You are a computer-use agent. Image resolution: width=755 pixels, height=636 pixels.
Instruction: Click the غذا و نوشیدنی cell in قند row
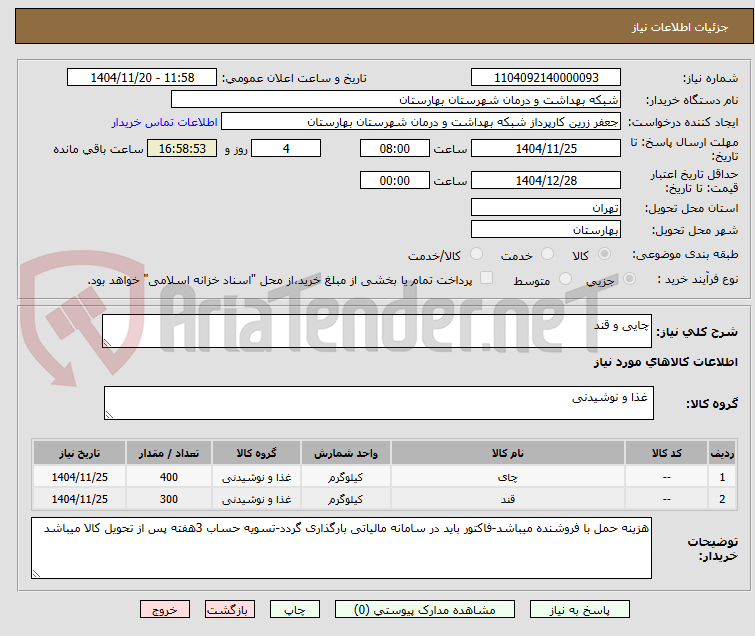pyautogui.click(x=256, y=499)
